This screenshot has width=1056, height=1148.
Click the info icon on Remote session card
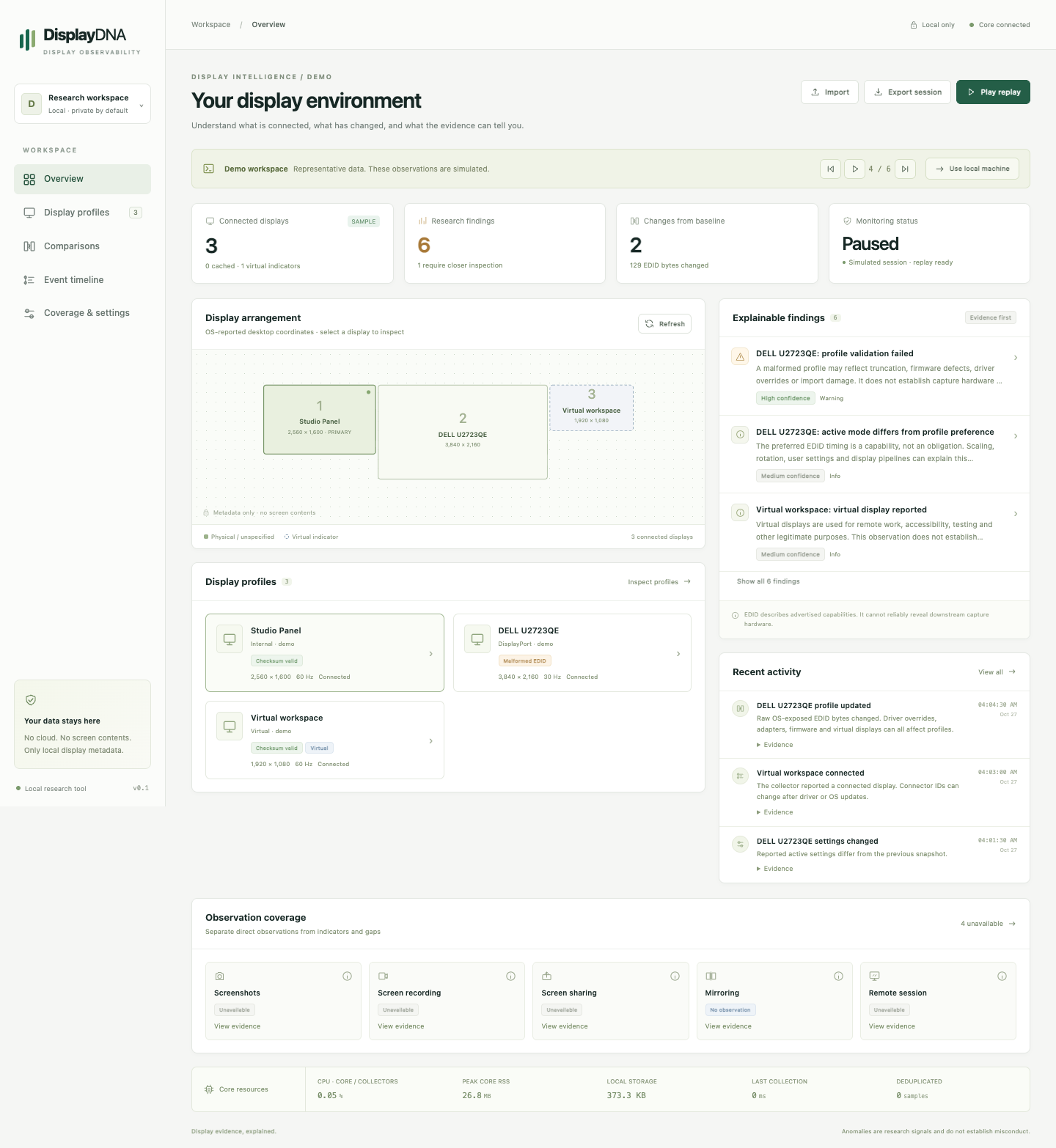1002,976
